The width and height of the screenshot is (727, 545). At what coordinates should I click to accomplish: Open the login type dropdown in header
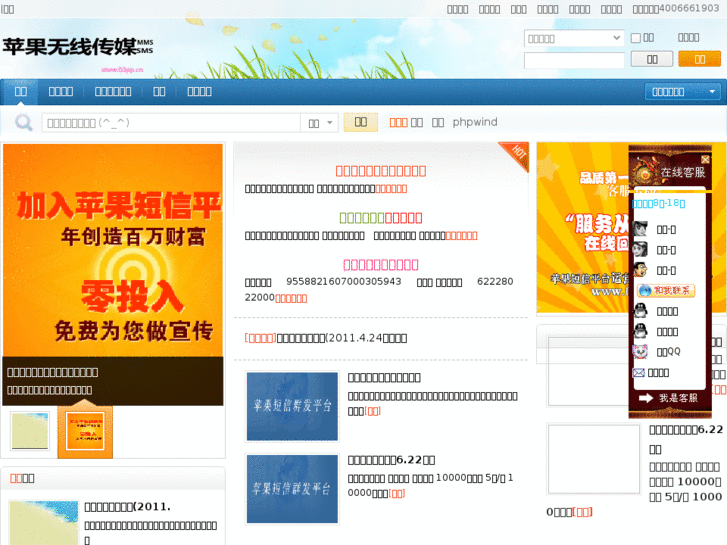tap(574, 38)
